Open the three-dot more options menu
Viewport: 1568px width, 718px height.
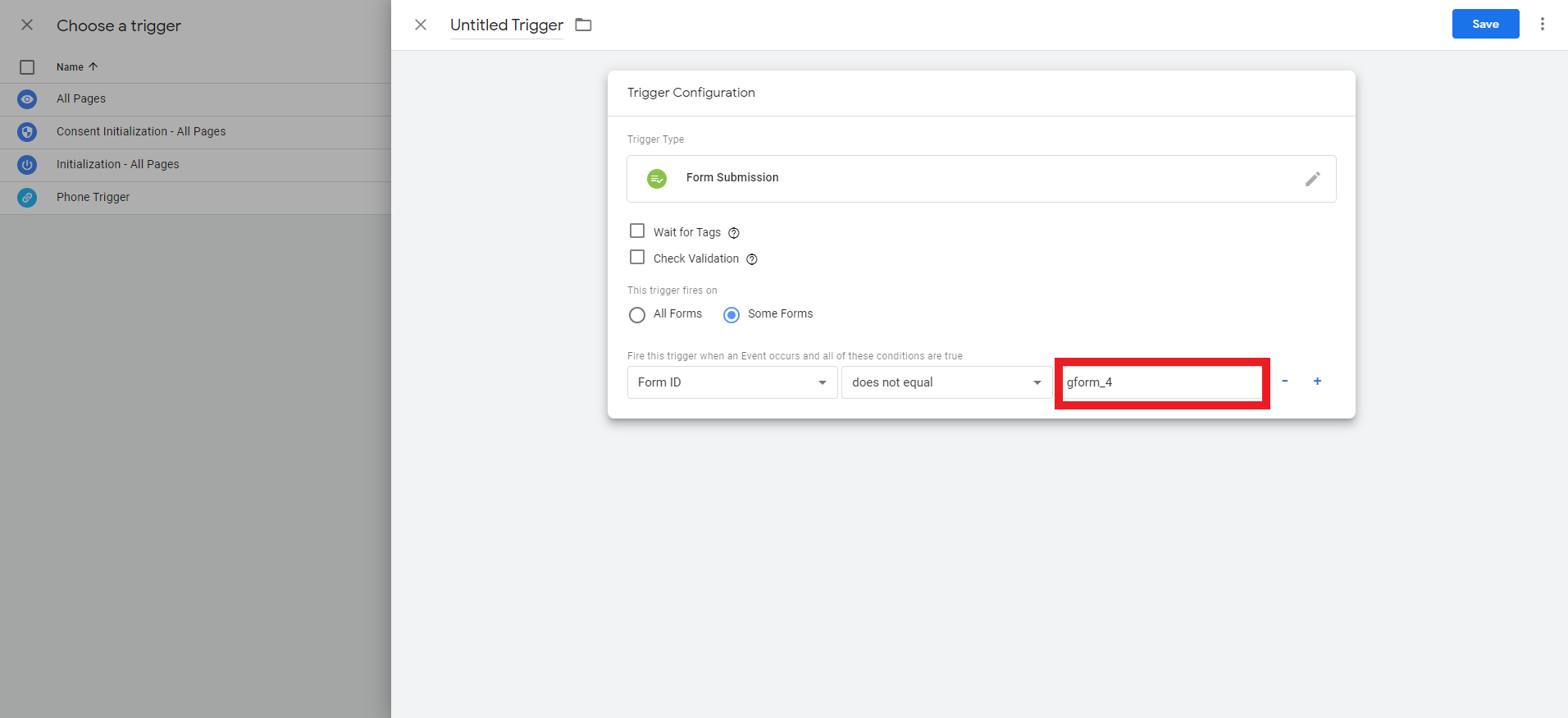click(x=1542, y=24)
